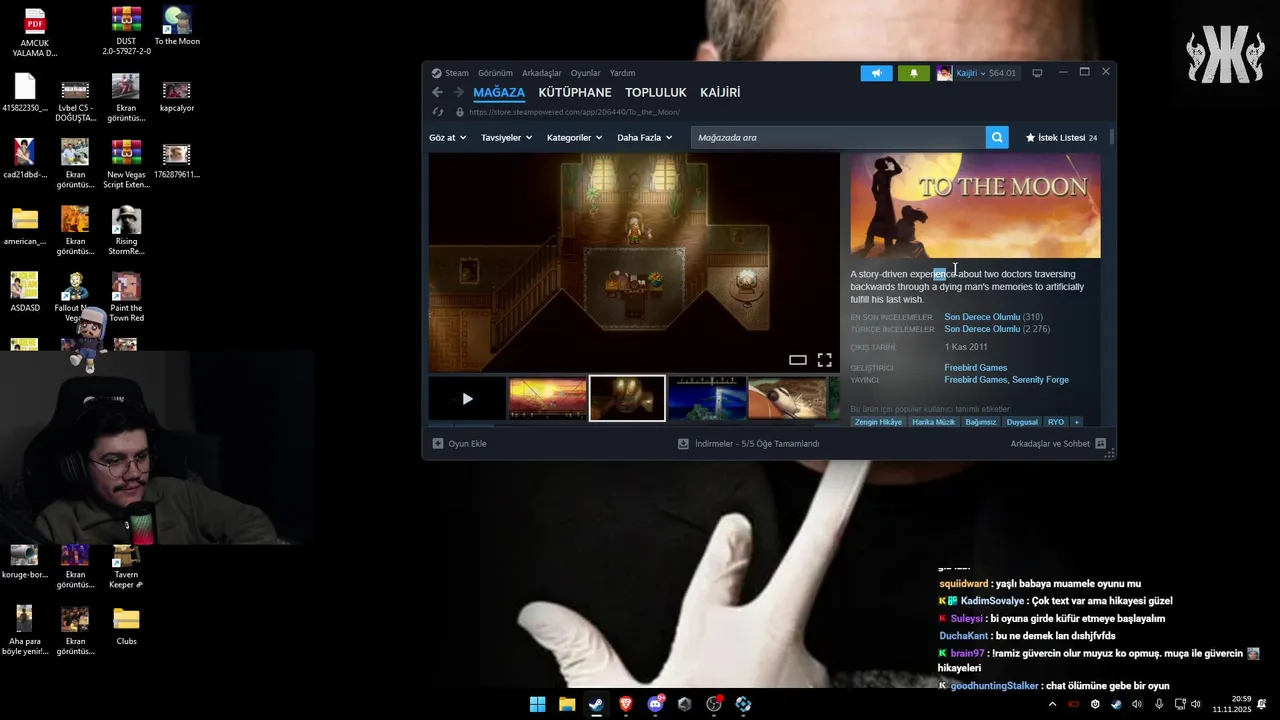Image resolution: width=1280 pixels, height=720 pixels.
Task: Open recent reviews Son Derece Olumlu (310)
Action: (993, 317)
